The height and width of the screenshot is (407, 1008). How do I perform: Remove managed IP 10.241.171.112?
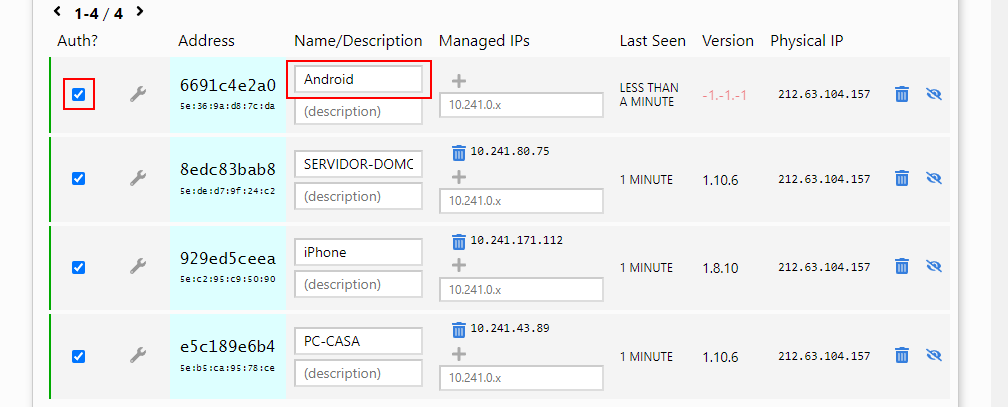point(458,241)
